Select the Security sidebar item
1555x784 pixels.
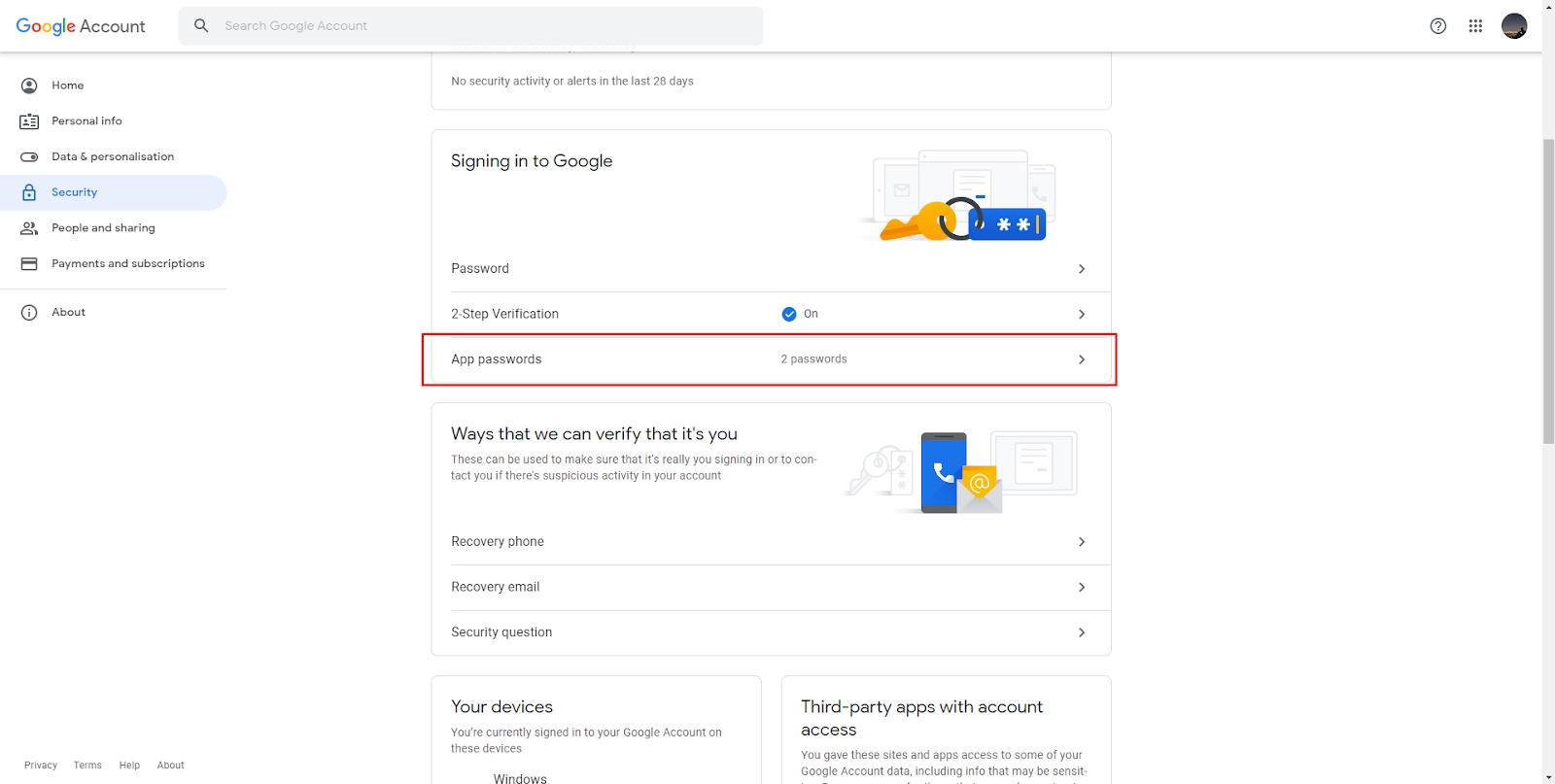[114, 192]
